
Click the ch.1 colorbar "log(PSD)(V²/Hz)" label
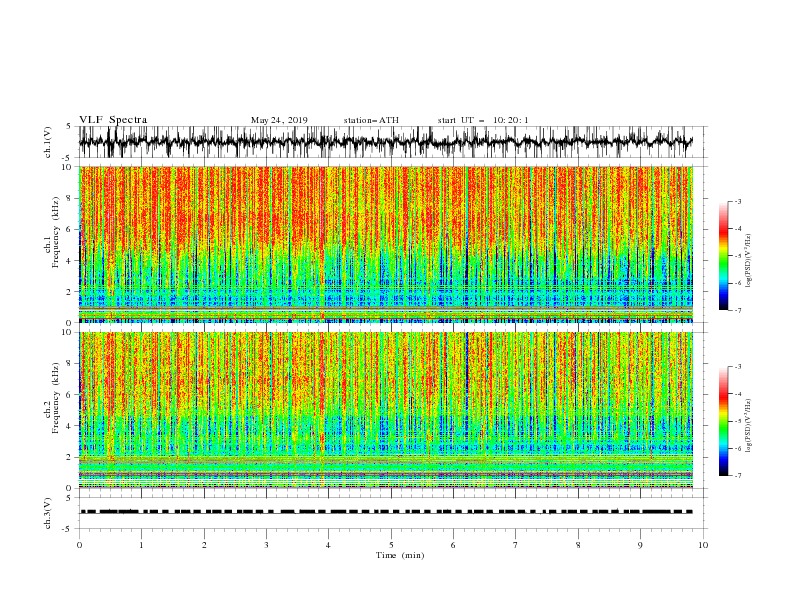pyautogui.click(x=748, y=261)
